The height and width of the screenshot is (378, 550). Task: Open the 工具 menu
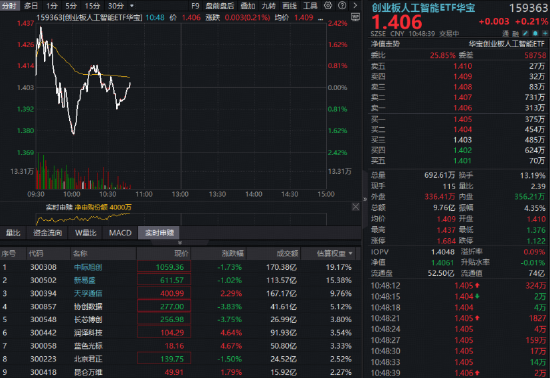tap(310, 6)
